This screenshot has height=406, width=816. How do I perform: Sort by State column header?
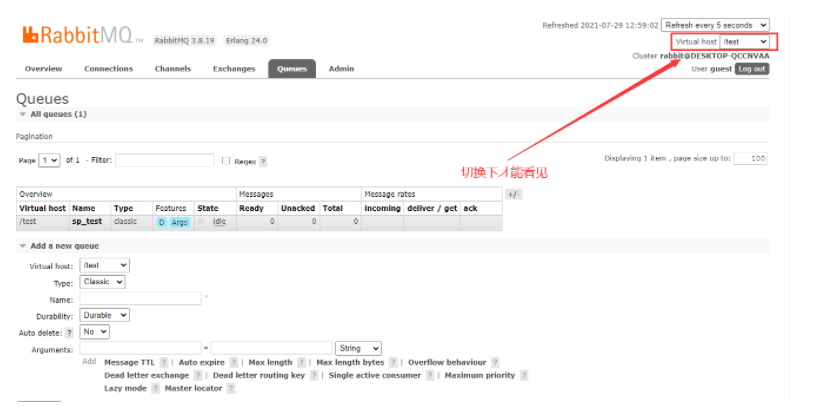208,208
